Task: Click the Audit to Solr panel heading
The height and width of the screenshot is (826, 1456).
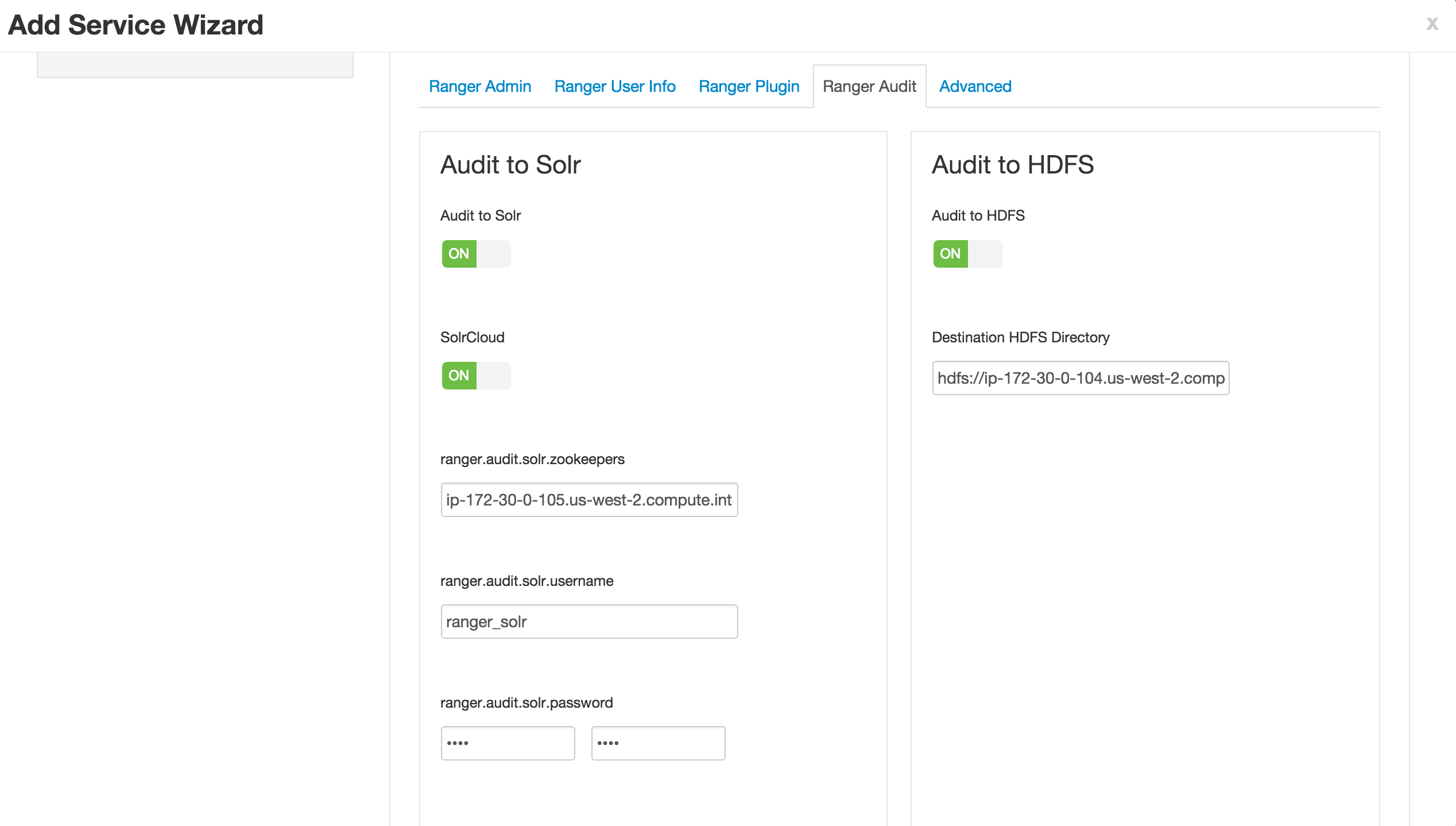Action: tap(510, 165)
